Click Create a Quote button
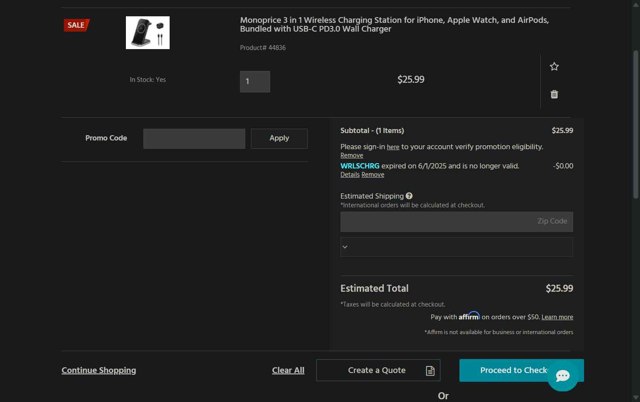640x402 pixels. click(x=378, y=370)
